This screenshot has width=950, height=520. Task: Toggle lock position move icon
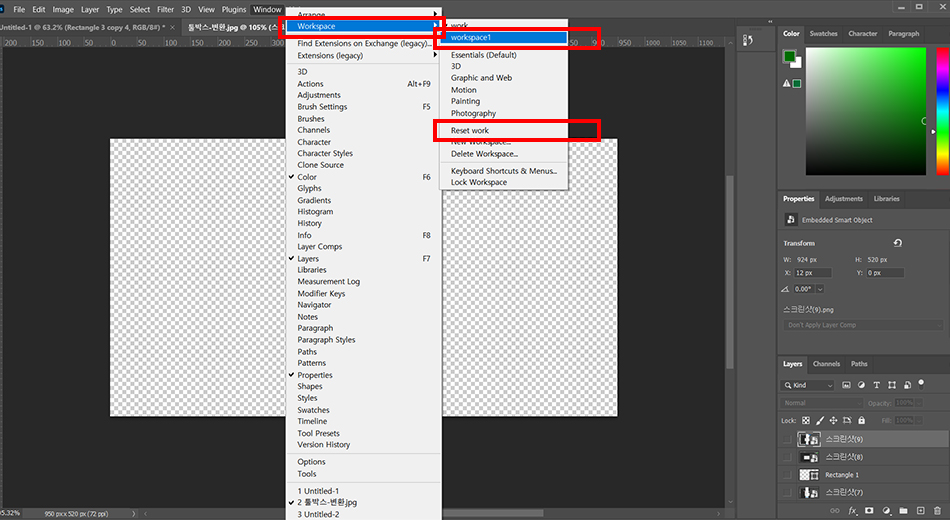click(x=833, y=420)
